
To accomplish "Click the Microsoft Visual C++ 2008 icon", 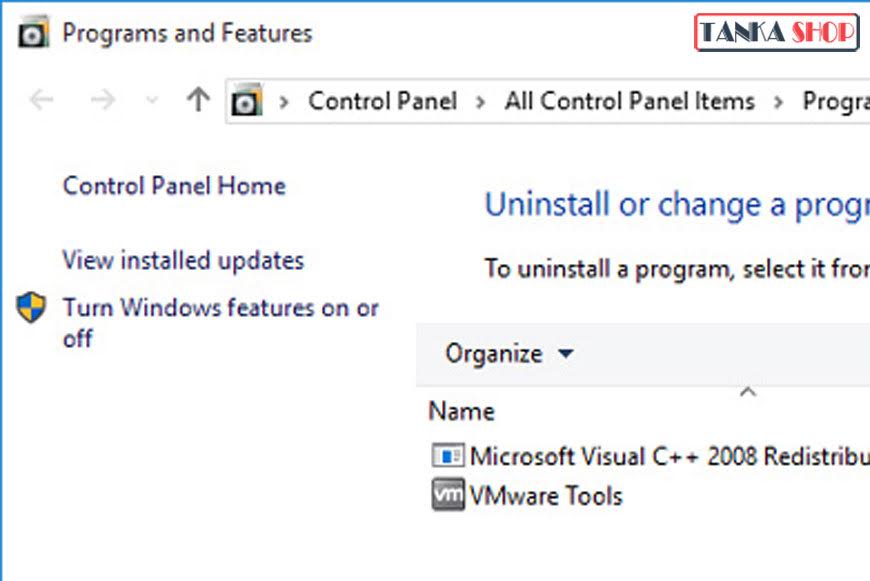I will pyautogui.click(x=447, y=457).
